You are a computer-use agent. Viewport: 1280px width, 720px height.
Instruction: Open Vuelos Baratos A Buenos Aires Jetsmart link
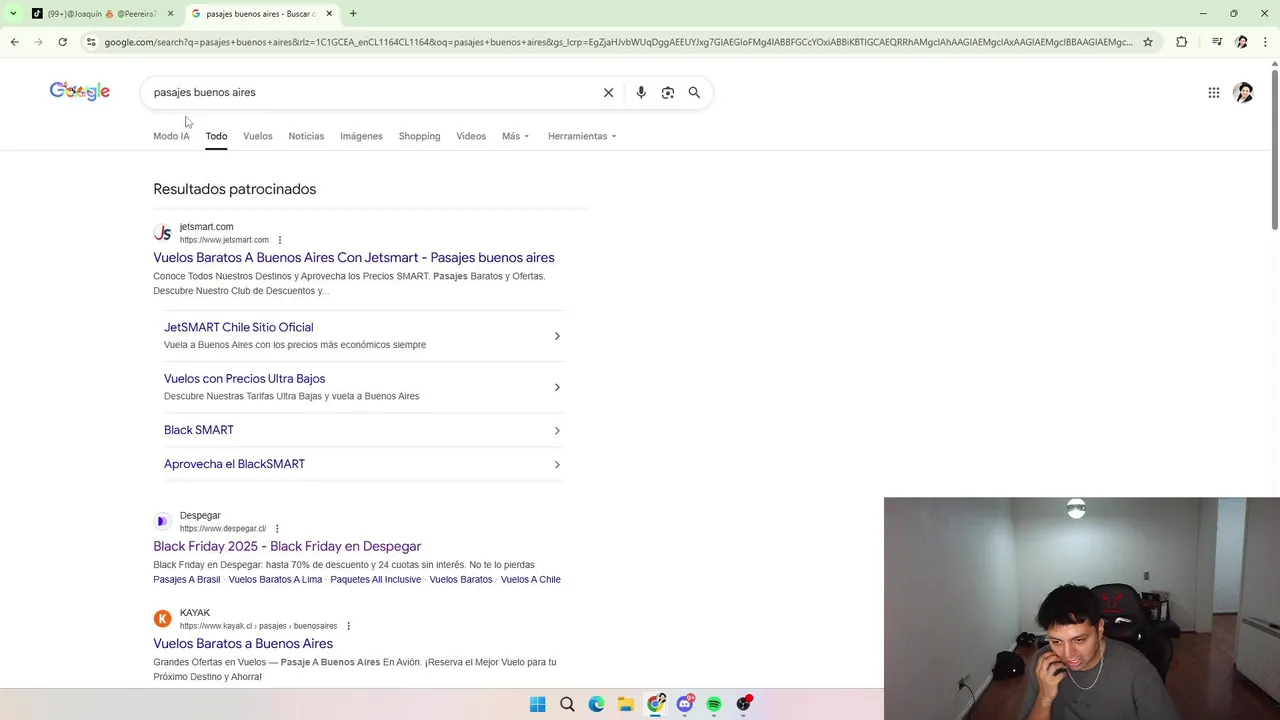coord(354,257)
